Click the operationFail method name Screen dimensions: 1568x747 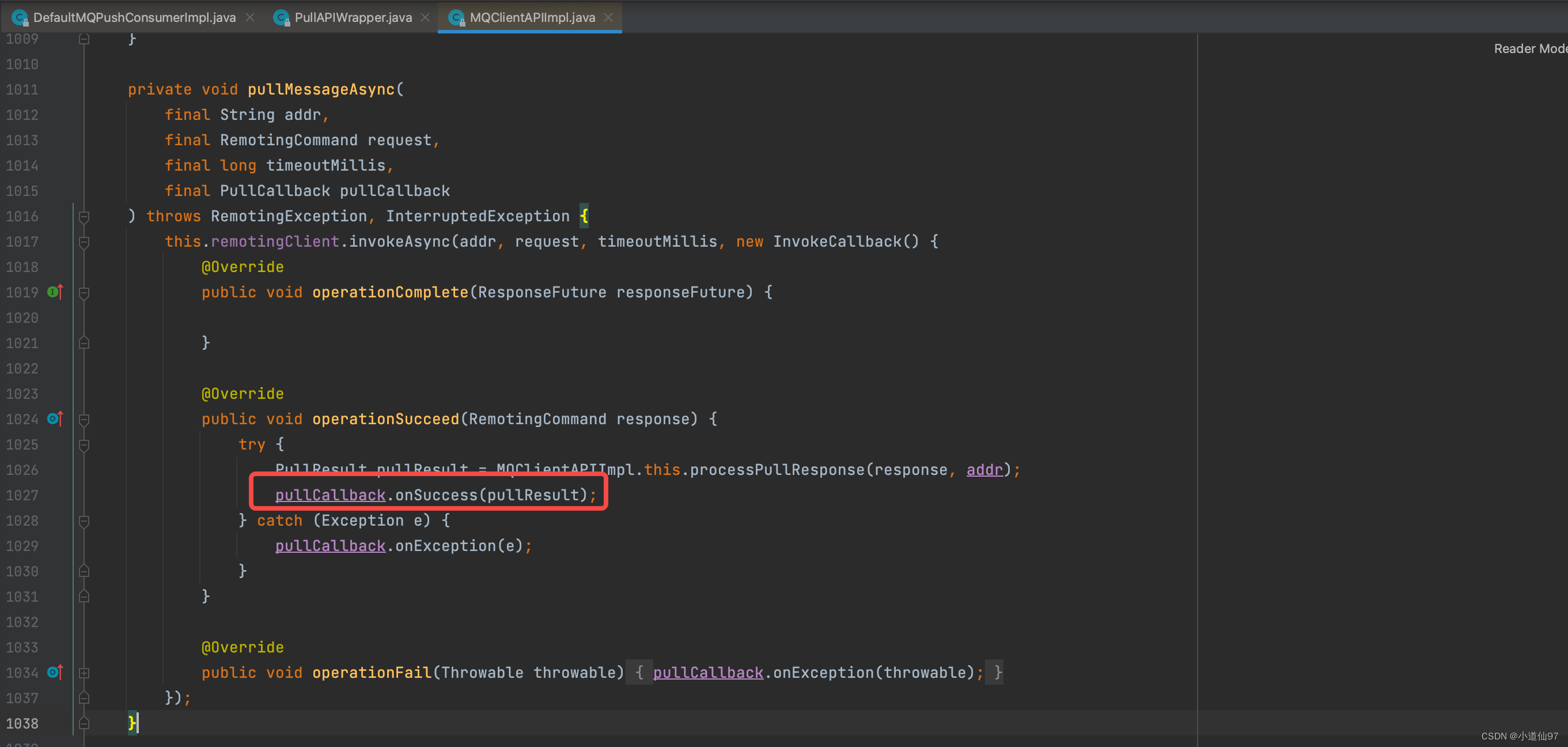pos(372,672)
